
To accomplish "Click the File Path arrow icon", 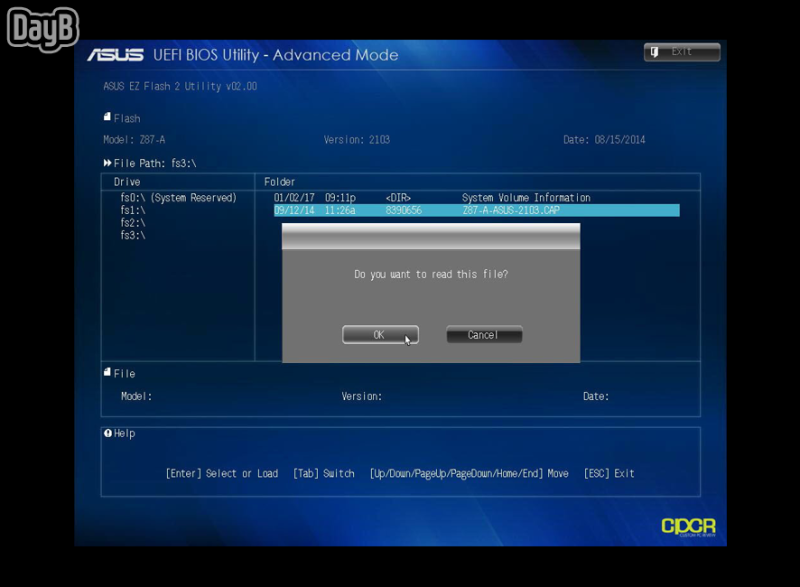I will [x=107, y=163].
